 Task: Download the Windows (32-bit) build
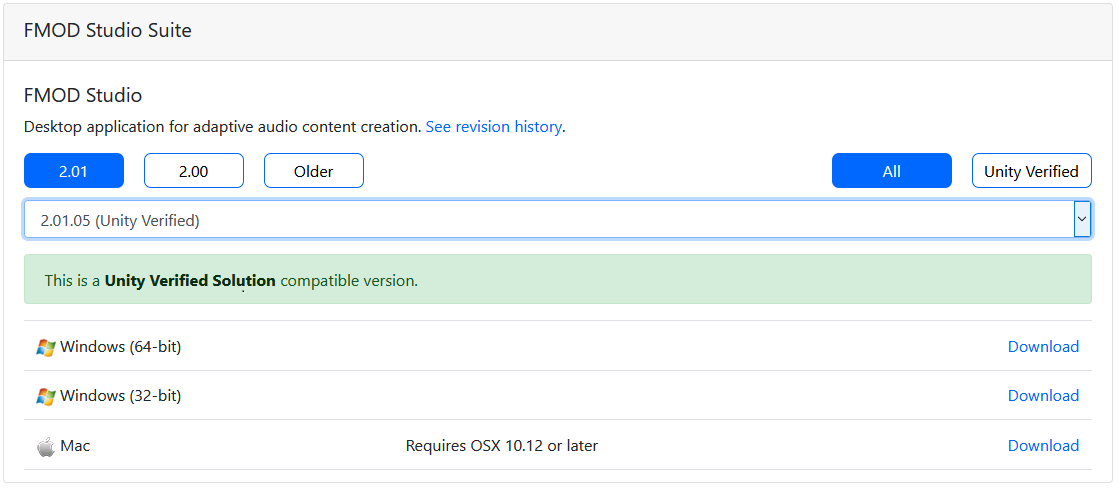point(1042,395)
